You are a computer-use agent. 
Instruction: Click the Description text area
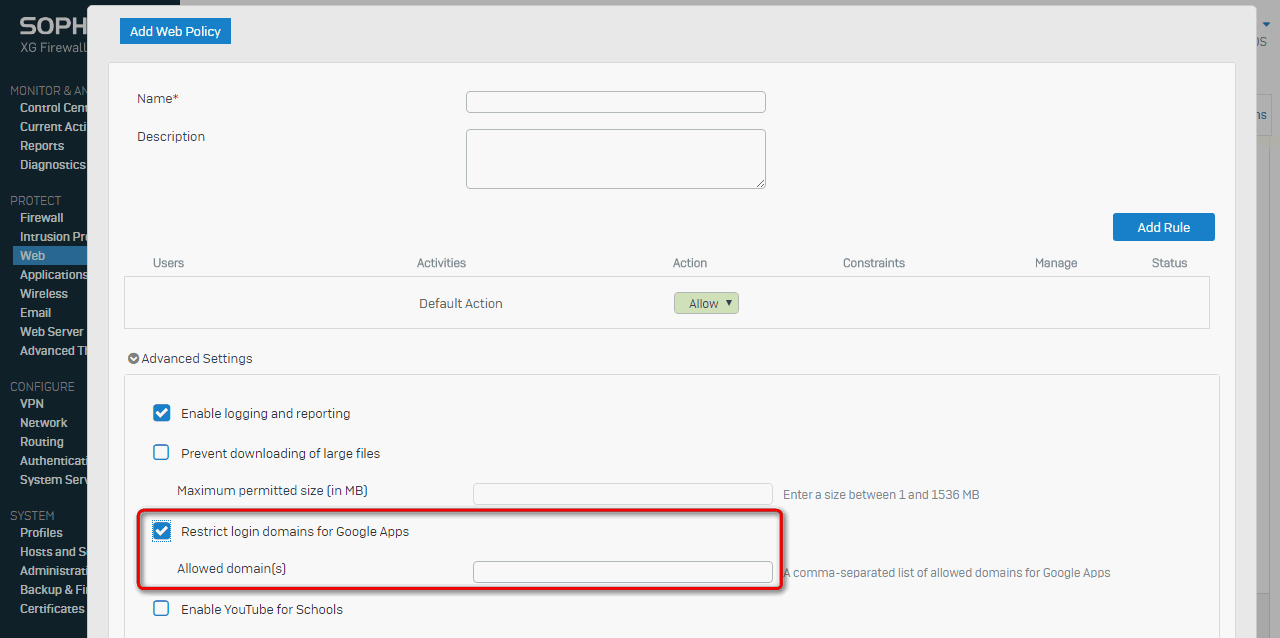point(616,159)
